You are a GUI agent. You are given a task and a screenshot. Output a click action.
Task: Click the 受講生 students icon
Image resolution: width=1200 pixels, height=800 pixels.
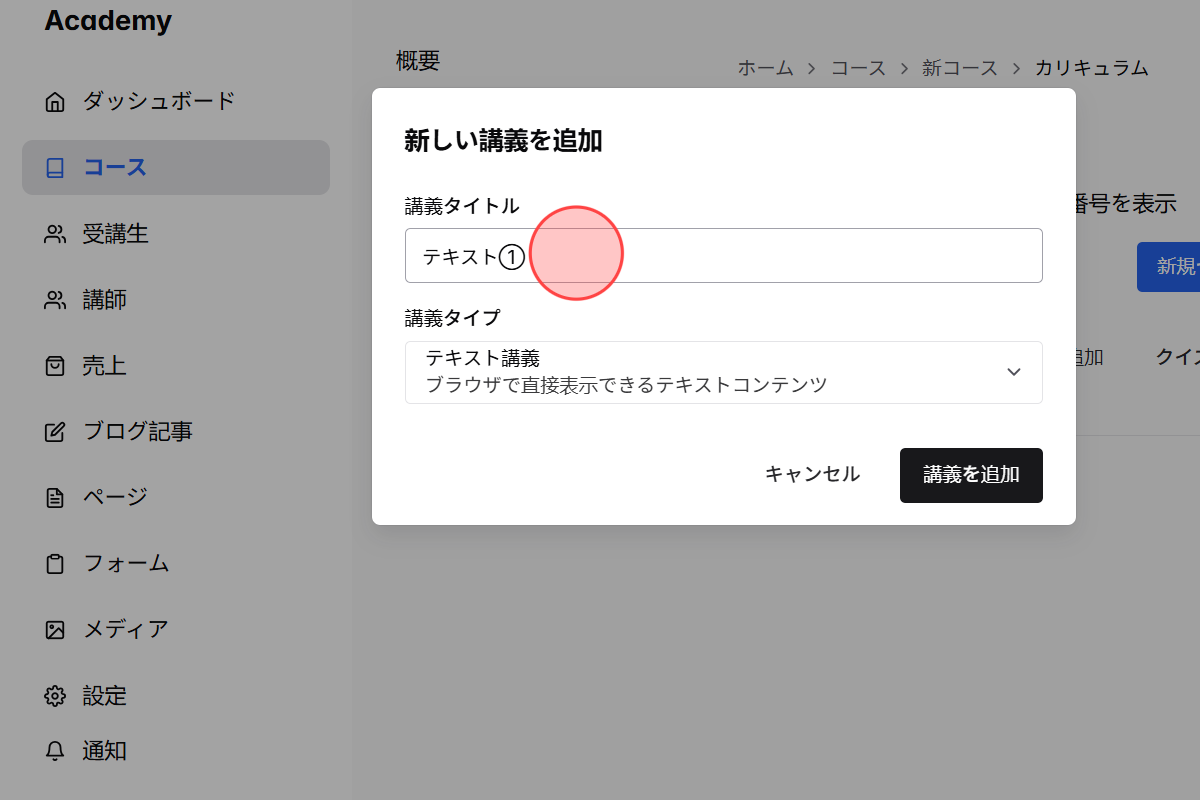click(x=55, y=233)
